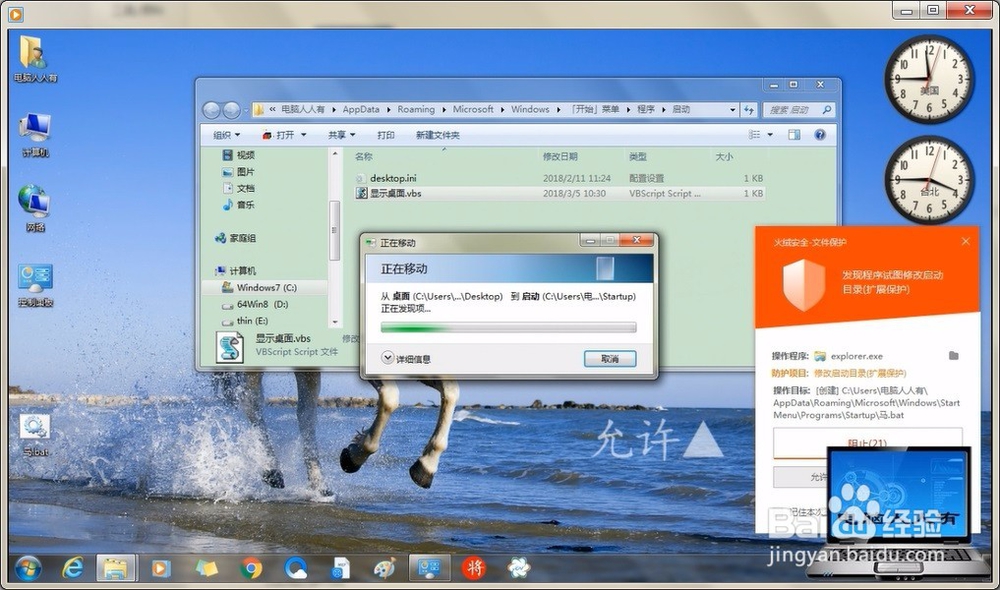Jump to the 程序 breadcrumb segment

(645, 110)
